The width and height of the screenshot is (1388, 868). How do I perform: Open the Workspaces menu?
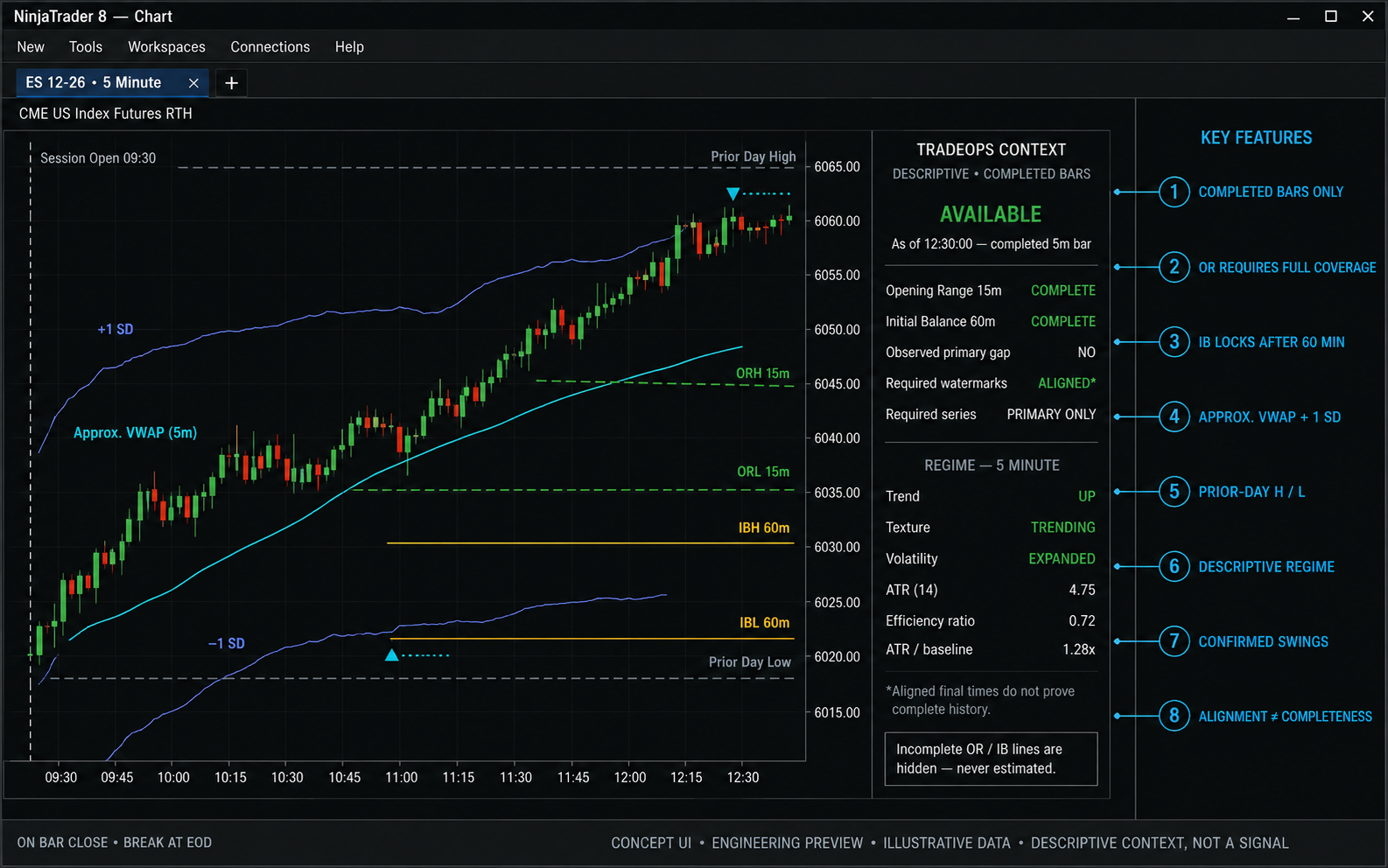pos(166,47)
